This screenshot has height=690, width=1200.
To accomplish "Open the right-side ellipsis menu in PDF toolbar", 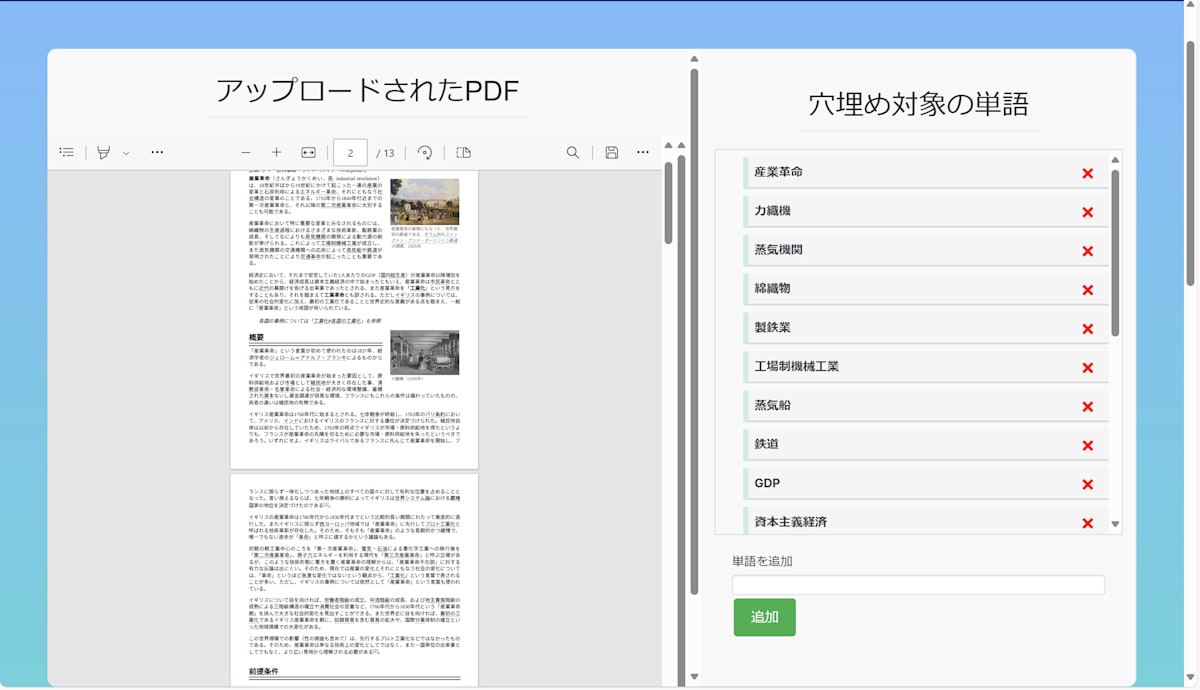I will (643, 152).
